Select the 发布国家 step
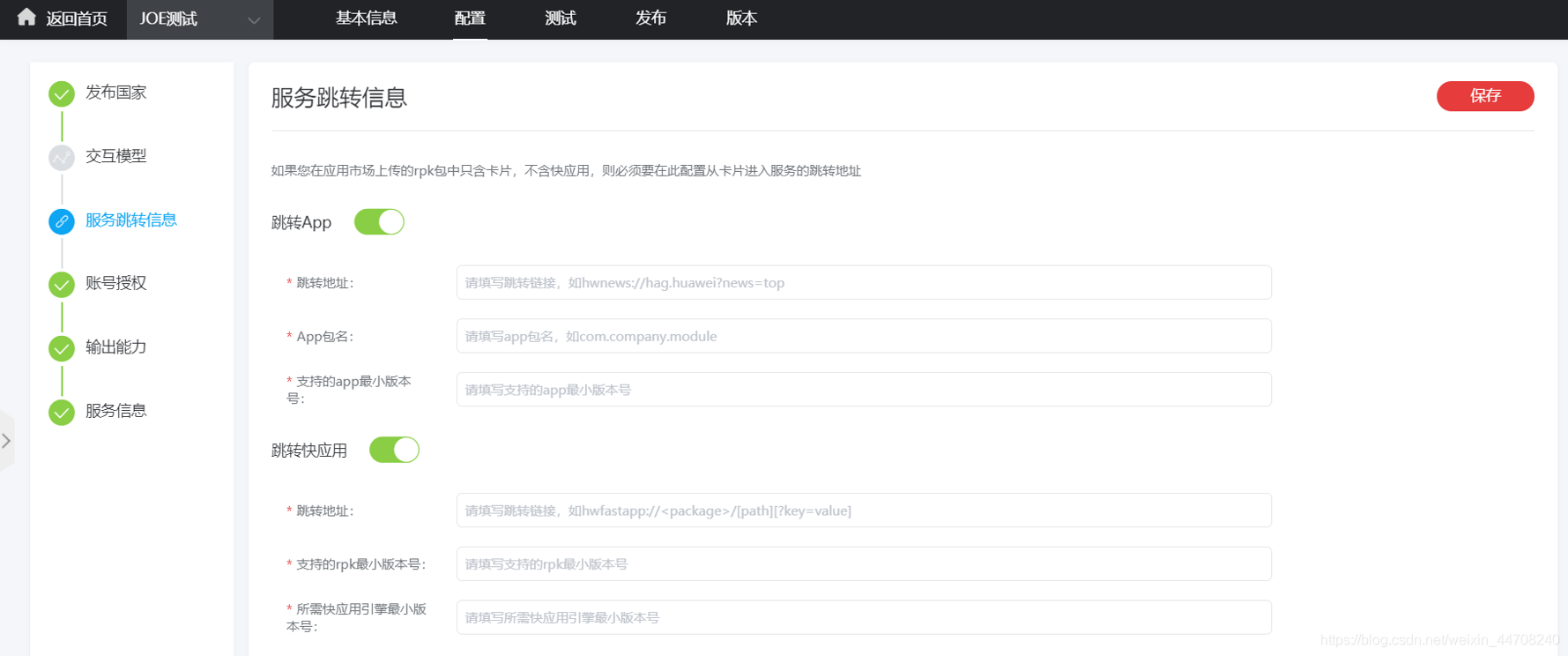The image size is (1568, 656). [115, 93]
